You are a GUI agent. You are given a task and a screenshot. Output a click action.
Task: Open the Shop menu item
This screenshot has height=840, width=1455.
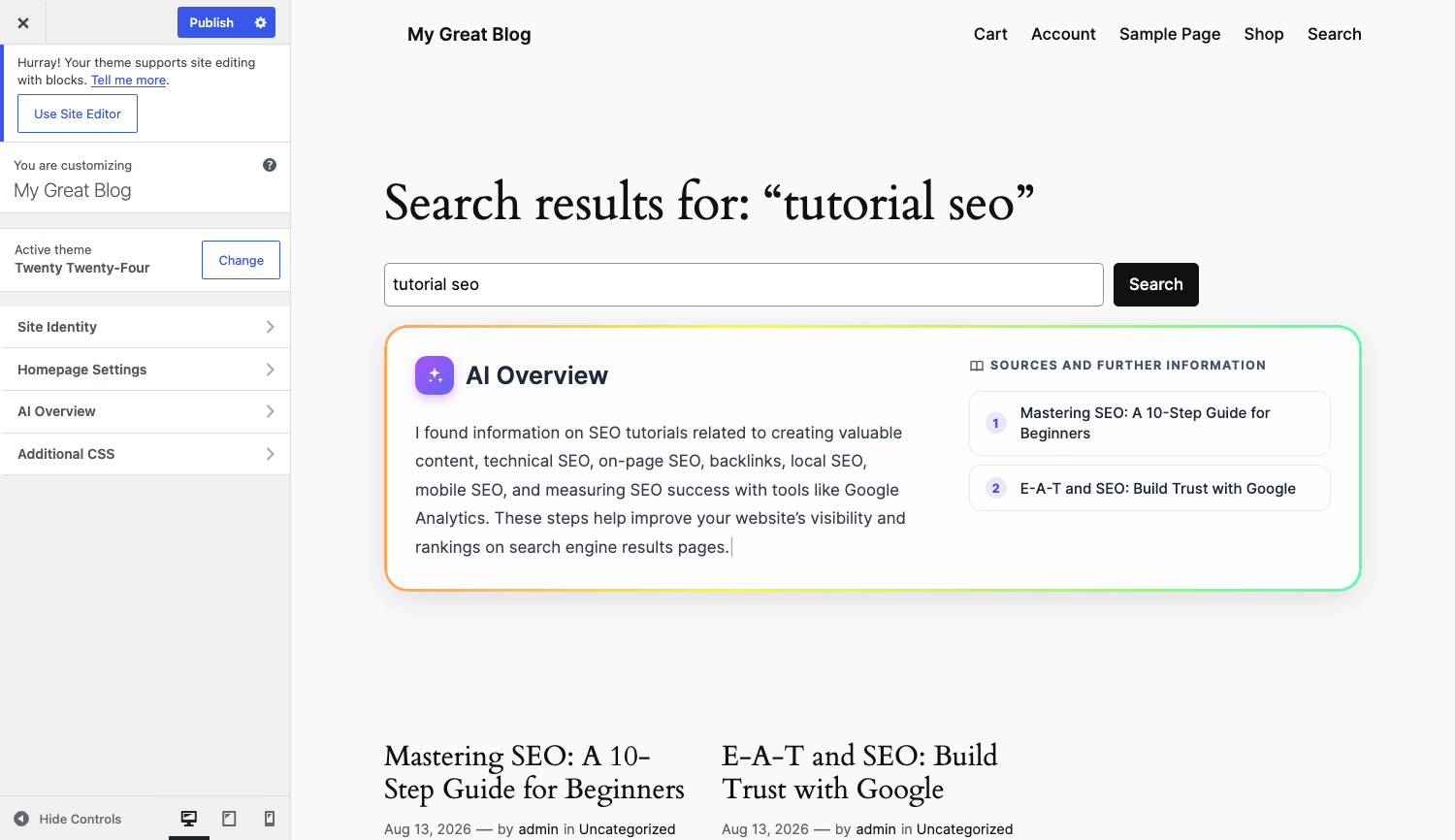tap(1264, 34)
